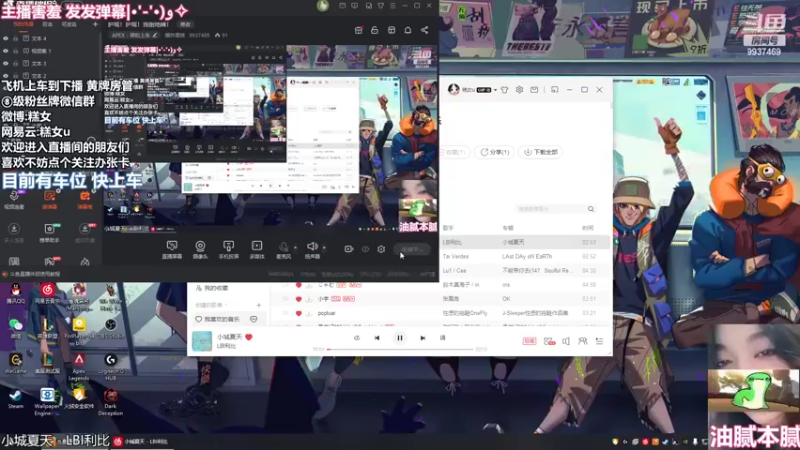
Task: Lock the 文本 3 source layer
Action: point(16,63)
